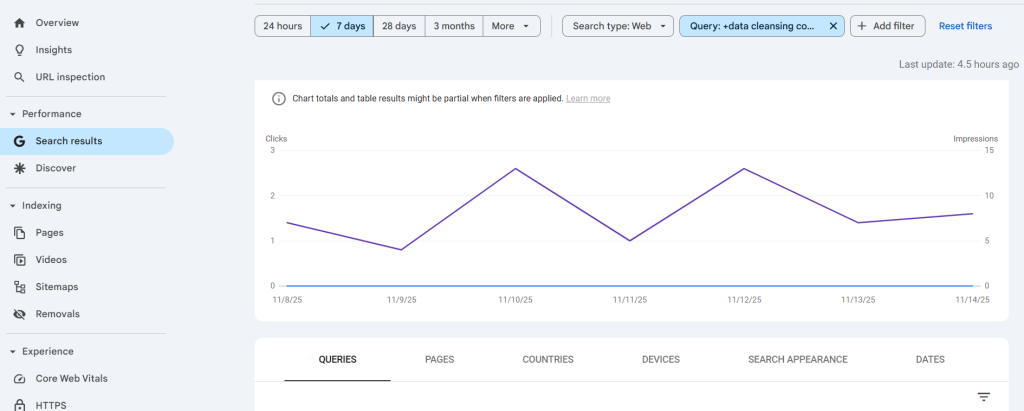This screenshot has width=1024, height=411.
Task: Collapse the Performance sidebar section
Action: (x=12, y=114)
